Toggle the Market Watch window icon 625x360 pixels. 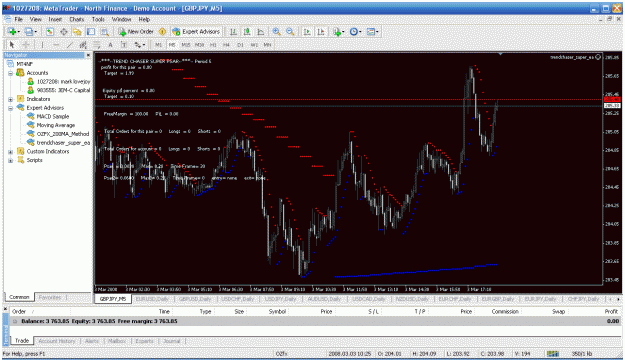(50, 31)
